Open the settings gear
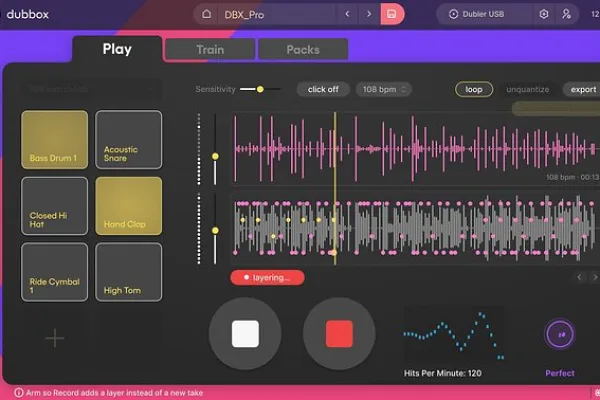Image resolution: width=600 pixels, height=400 pixels. (x=544, y=14)
